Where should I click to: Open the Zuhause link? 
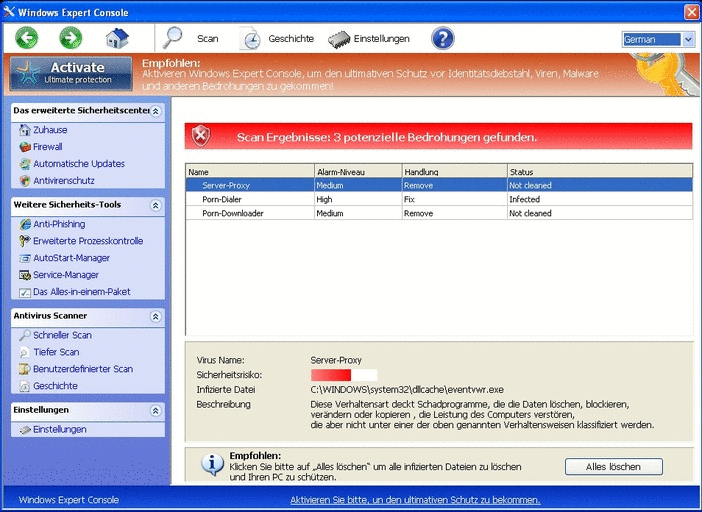pos(50,130)
